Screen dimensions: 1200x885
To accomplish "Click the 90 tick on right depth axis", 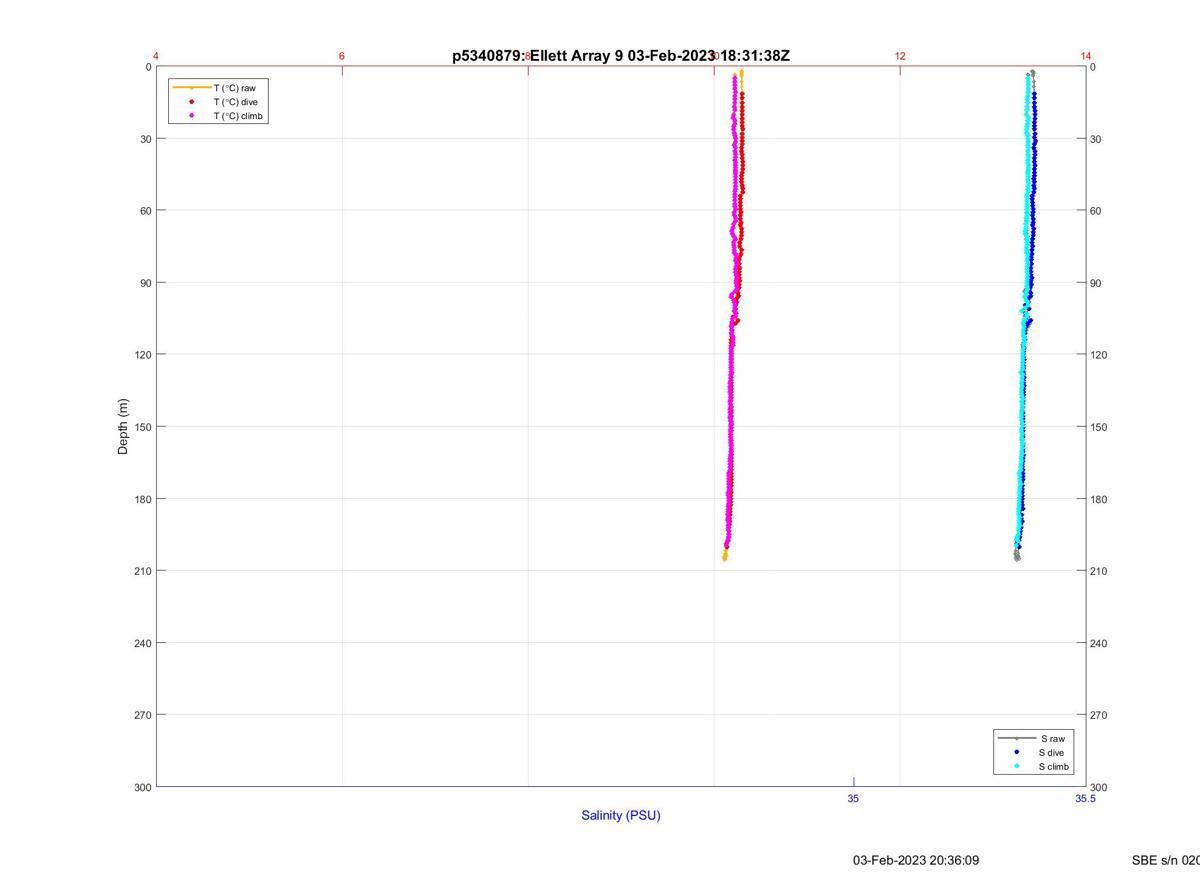I will pos(1096,283).
